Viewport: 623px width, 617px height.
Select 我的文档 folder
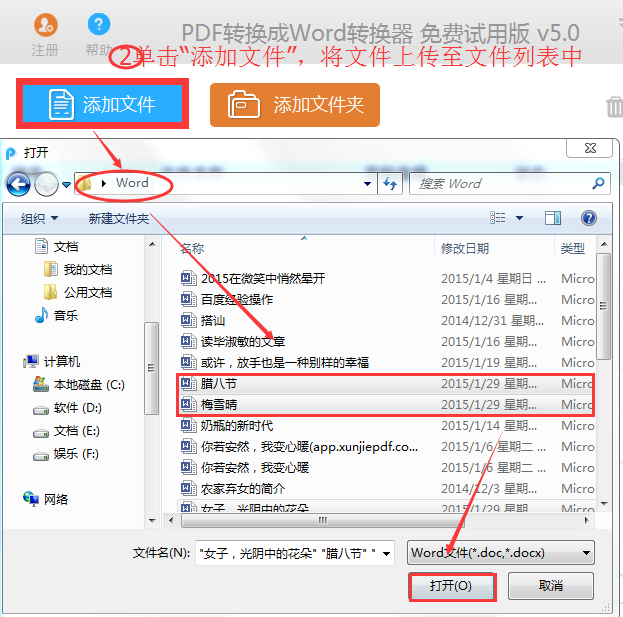(78, 269)
